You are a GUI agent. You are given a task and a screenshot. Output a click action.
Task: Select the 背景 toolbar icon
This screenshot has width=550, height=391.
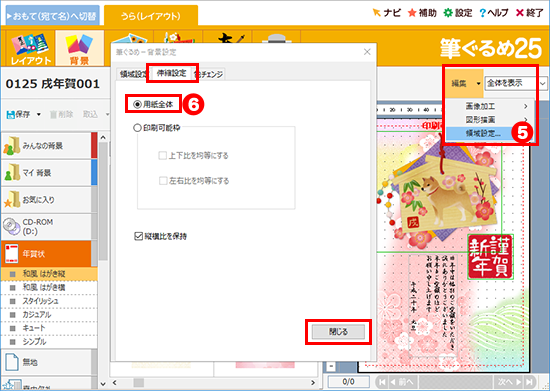pos(80,48)
